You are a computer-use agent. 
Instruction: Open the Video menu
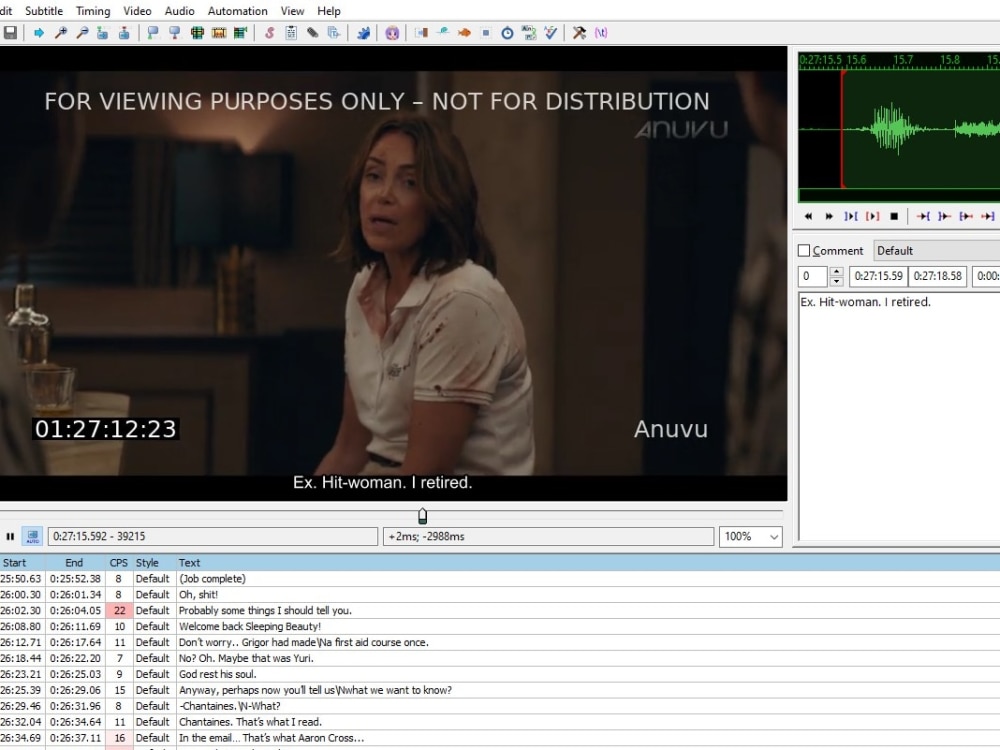click(137, 11)
